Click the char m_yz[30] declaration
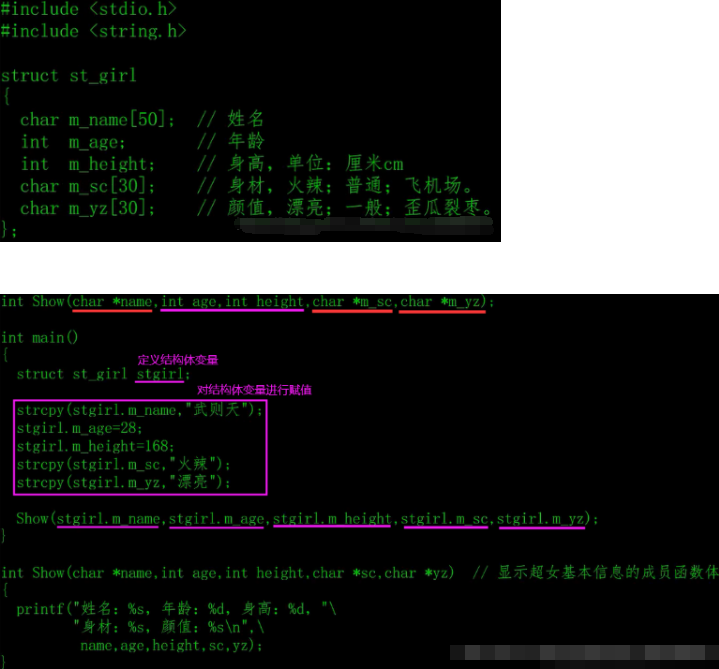The height and width of the screenshot is (669, 719). click(x=87, y=208)
